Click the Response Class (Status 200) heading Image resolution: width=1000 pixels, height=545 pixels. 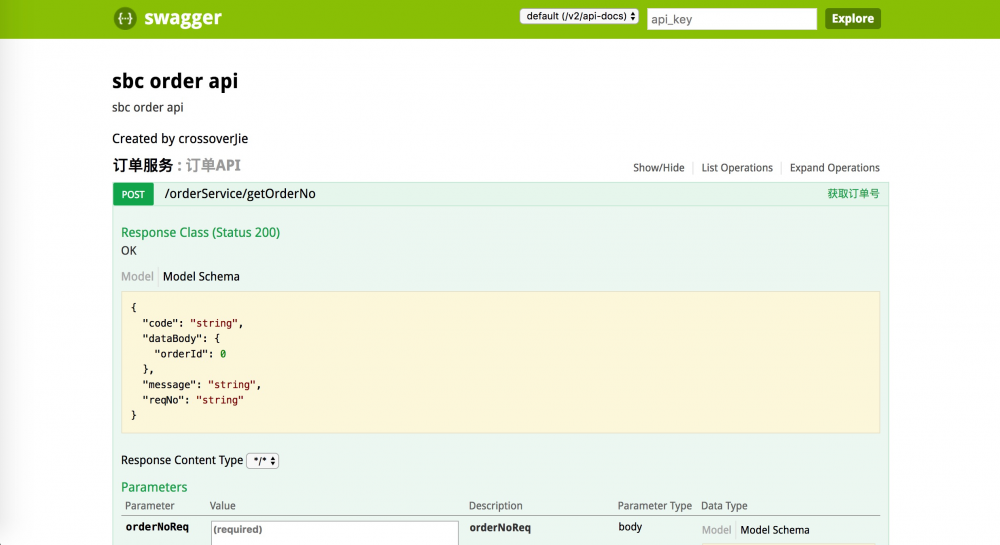coord(200,233)
